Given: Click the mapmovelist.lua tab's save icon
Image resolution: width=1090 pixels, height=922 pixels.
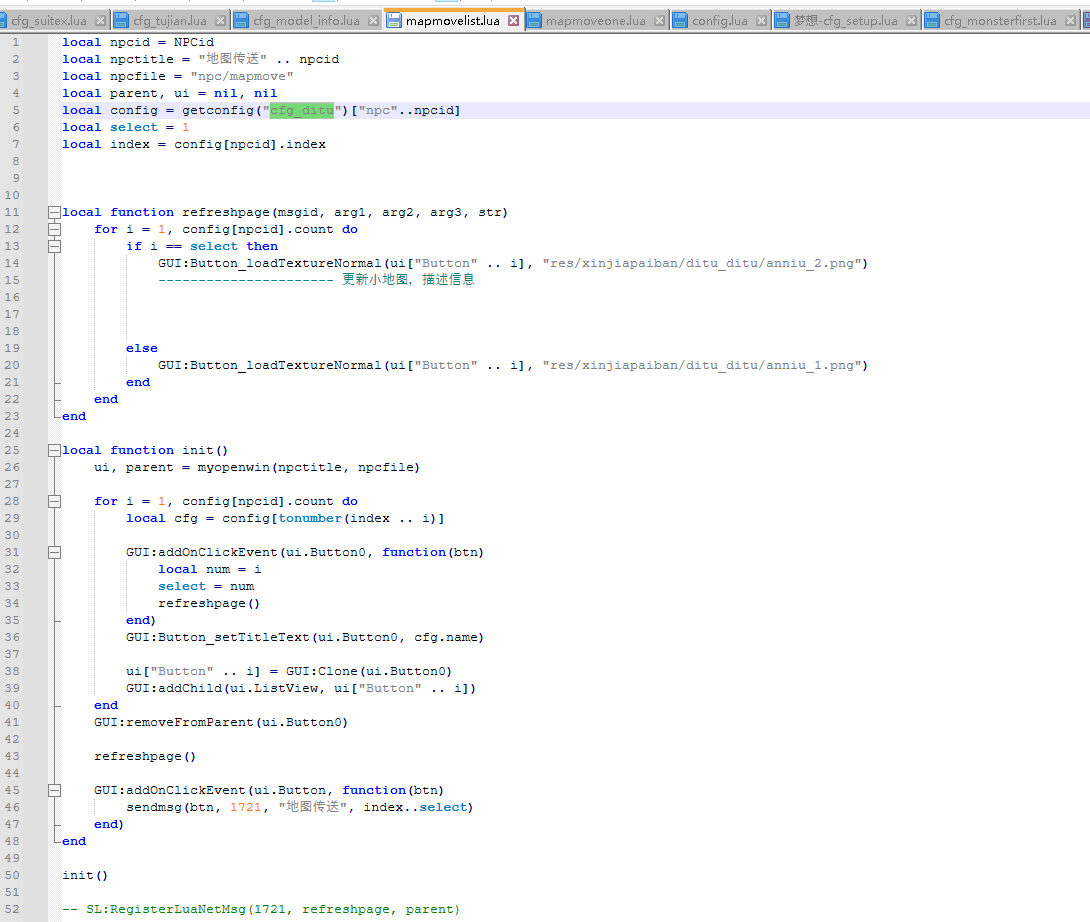Looking at the screenshot, I should 394,21.
